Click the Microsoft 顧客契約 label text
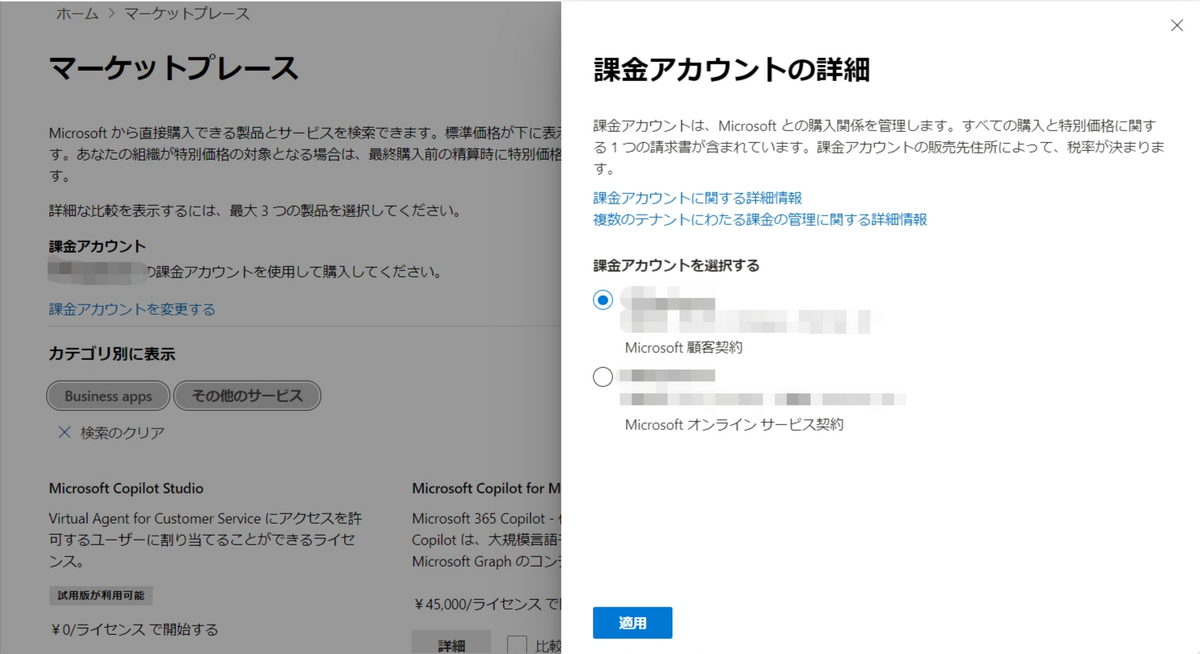The height and width of the screenshot is (654, 1200). (685, 350)
